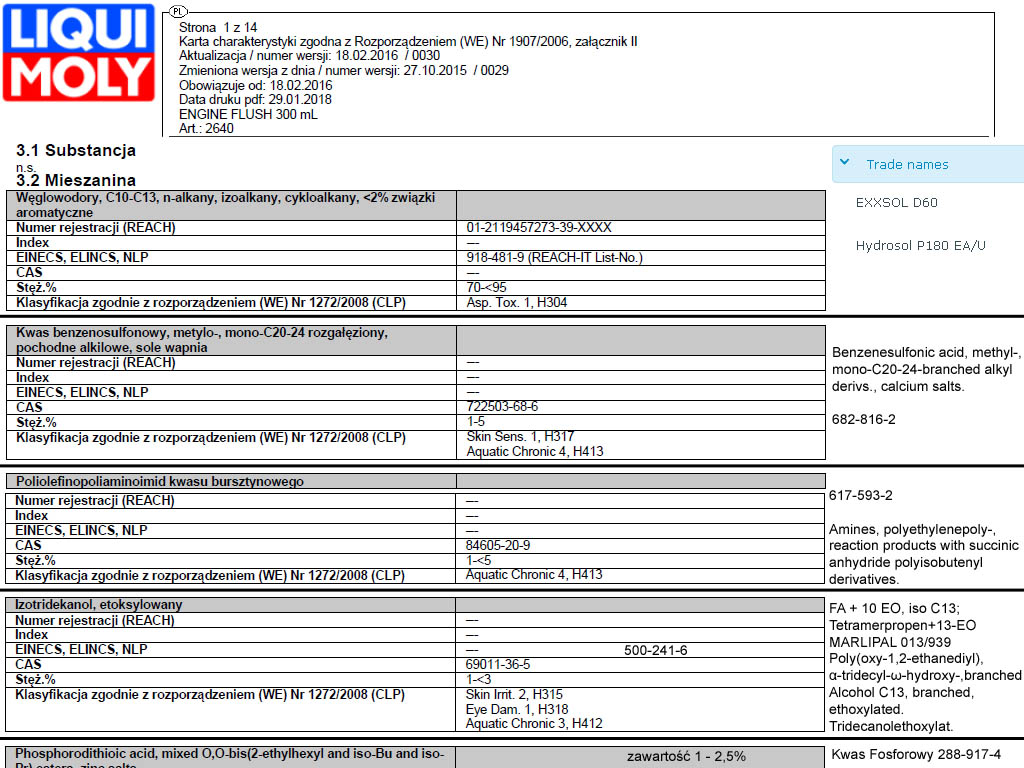Collapse the Trade names panel chevron

(x=845, y=164)
